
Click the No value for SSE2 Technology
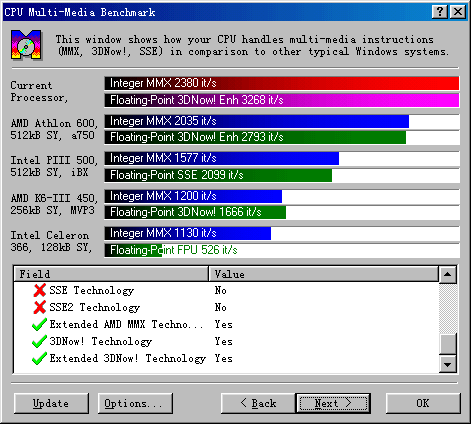[221, 307]
